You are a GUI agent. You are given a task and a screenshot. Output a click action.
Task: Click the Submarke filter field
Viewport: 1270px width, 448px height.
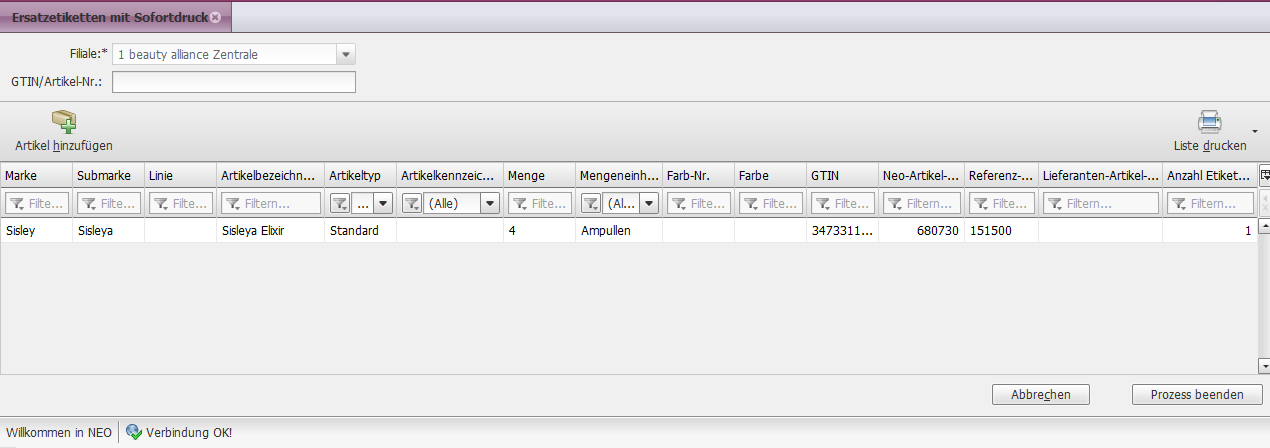click(x=109, y=203)
